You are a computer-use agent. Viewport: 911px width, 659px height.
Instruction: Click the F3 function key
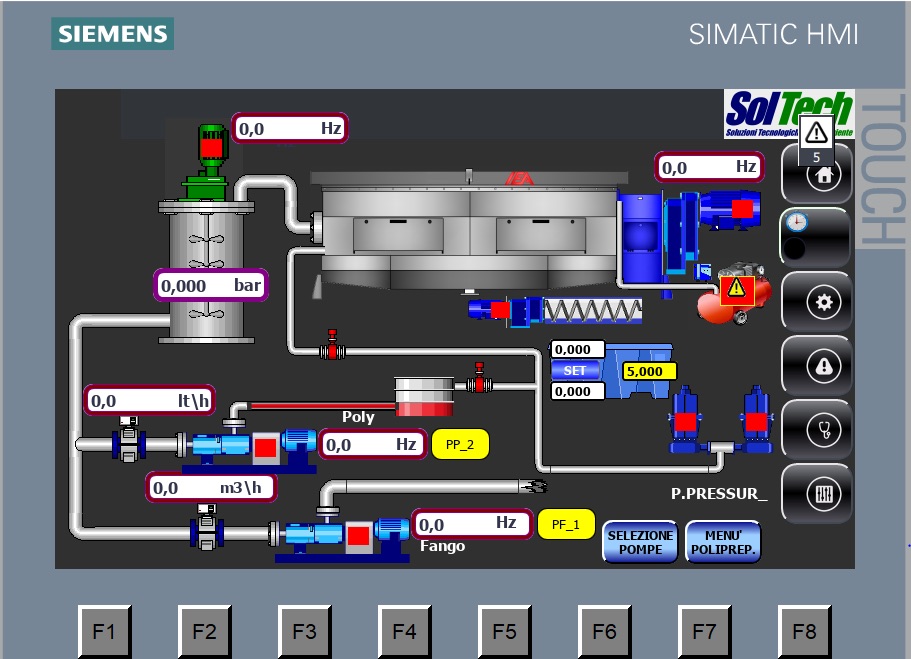tap(304, 632)
